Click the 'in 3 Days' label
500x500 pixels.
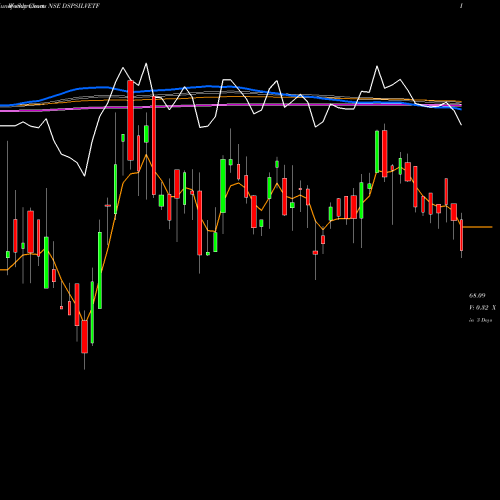[x=480, y=320]
